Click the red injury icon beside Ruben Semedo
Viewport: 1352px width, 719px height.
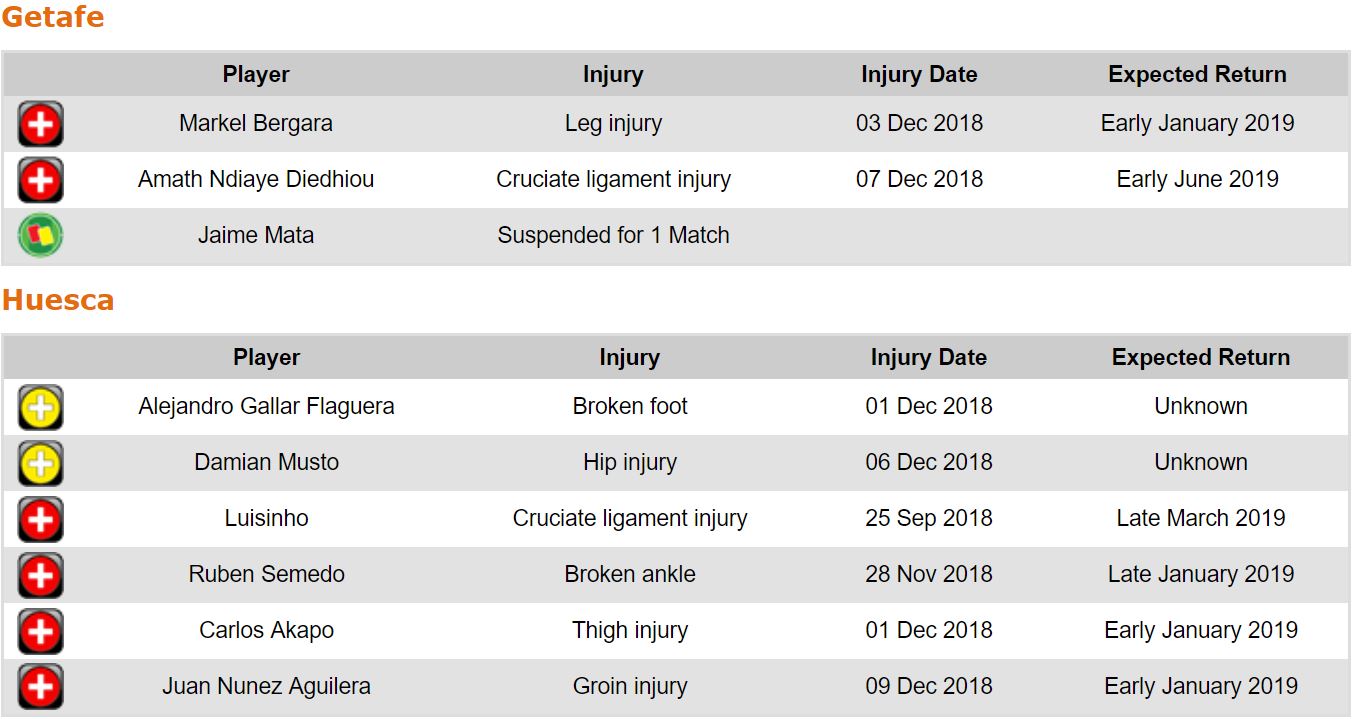(x=40, y=576)
